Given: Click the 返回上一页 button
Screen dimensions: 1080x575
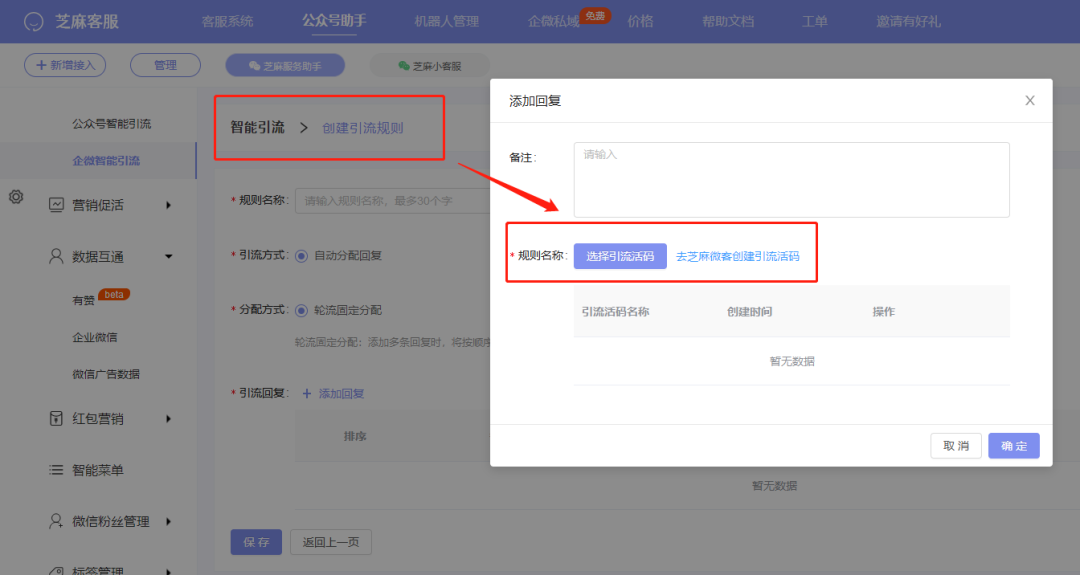Looking at the screenshot, I should click(331, 542).
